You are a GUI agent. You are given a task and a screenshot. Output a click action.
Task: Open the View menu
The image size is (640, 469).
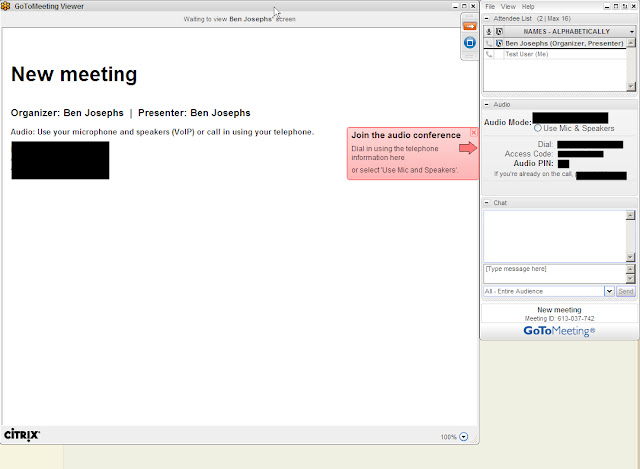(x=508, y=7)
